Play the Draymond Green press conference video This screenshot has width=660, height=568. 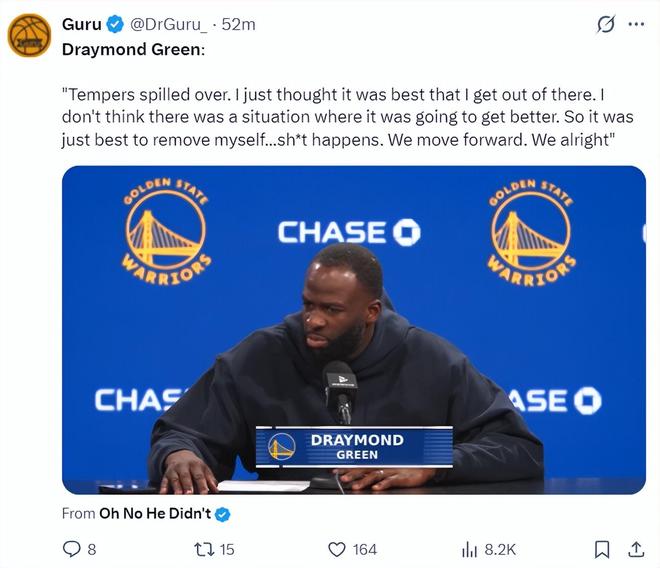coord(353,330)
